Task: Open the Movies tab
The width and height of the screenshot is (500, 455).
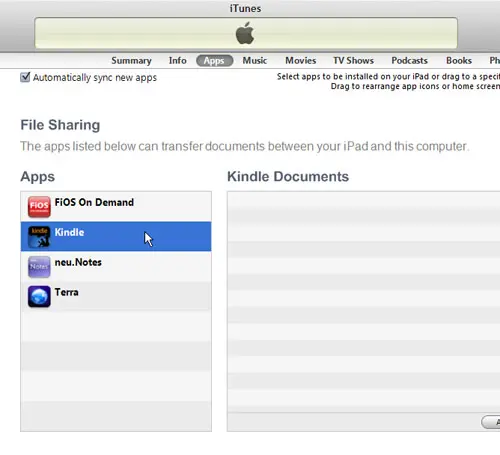Action: tap(301, 61)
